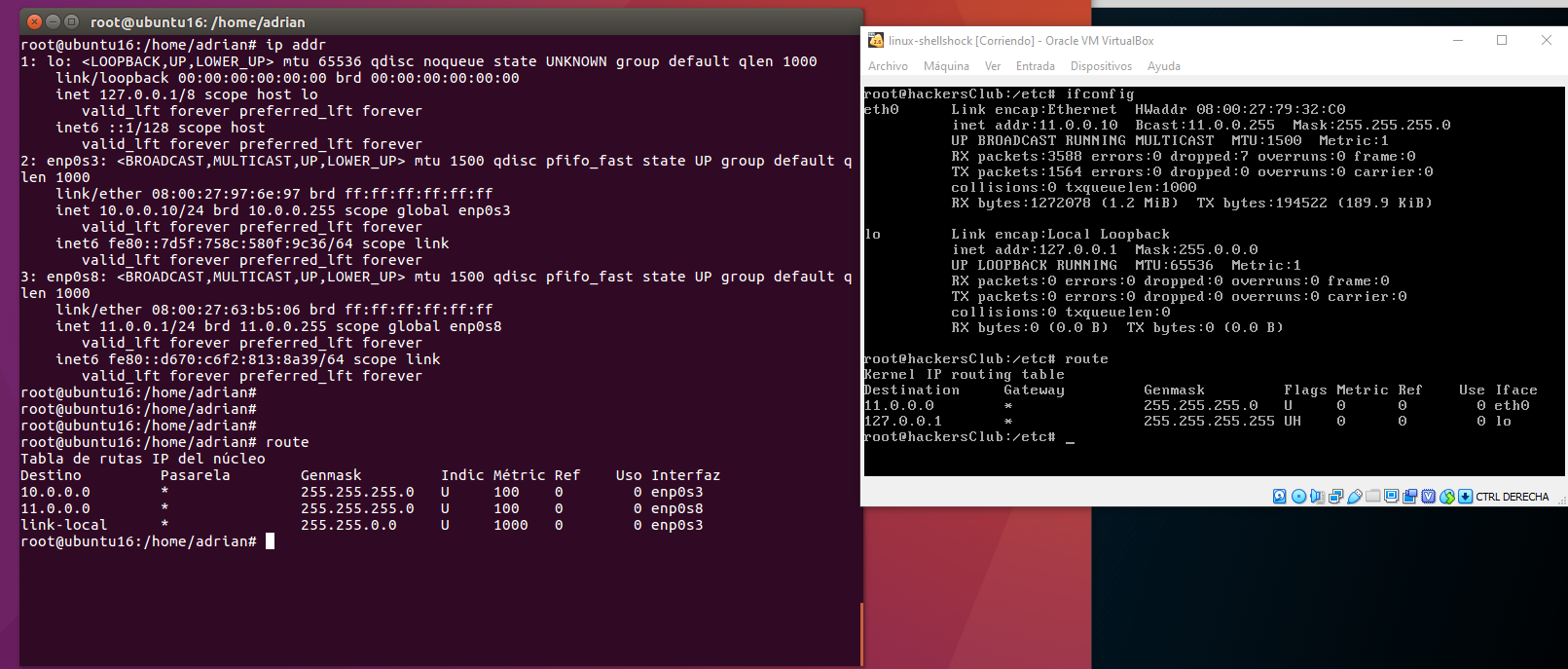Maximize the Ubuntu root@ubuntu16 terminal window
Screen dimensions: 1568x669
tap(71, 21)
